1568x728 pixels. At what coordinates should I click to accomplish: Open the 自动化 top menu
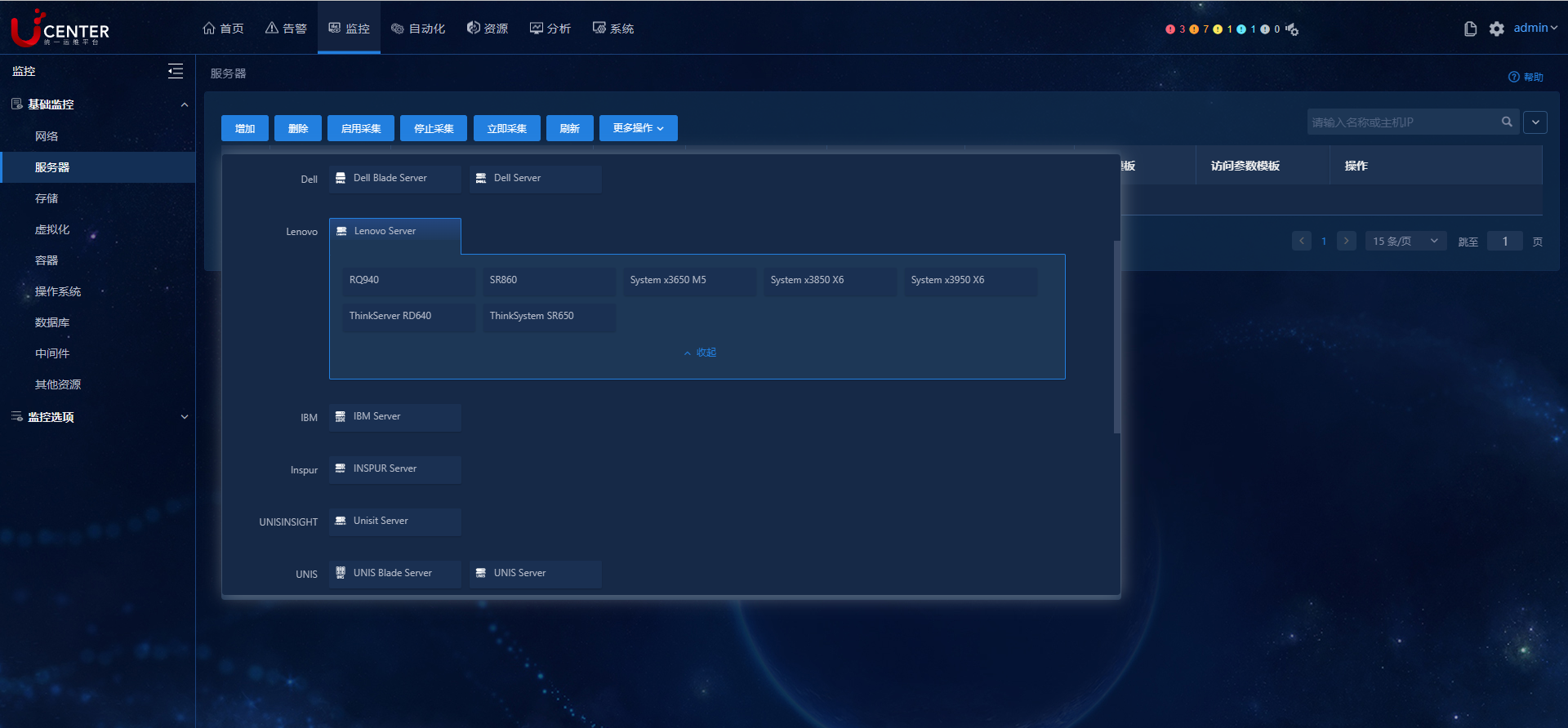[x=418, y=29]
